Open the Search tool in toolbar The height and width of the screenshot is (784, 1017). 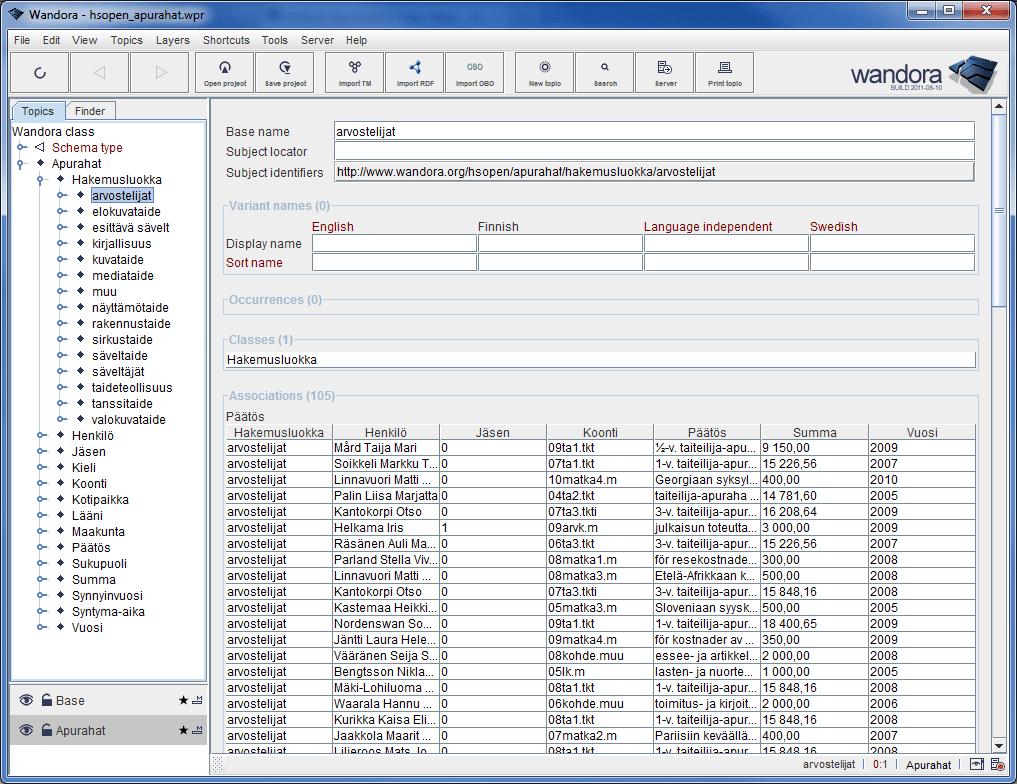click(x=605, y=73)
